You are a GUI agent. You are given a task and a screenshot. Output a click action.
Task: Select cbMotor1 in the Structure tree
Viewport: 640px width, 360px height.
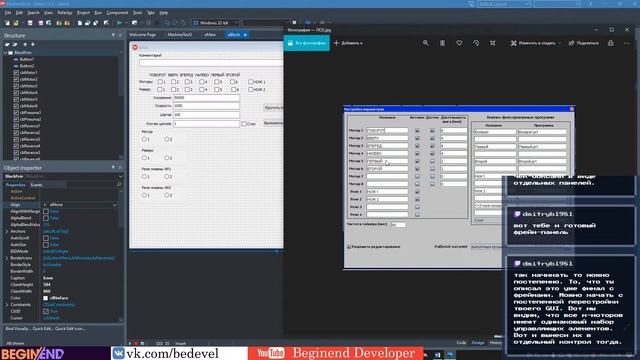point(28,73)
